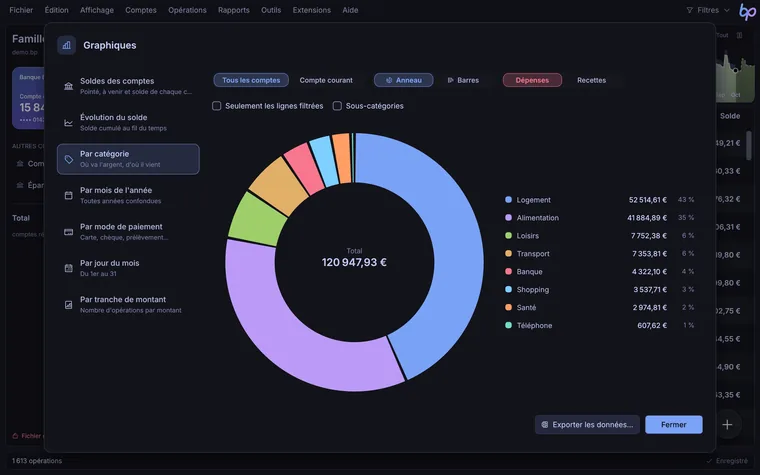This screenshot has width=760, height=475.
Task: Click the Alimentation amount 41 884,89 €
Action: [x=647, y=218]
